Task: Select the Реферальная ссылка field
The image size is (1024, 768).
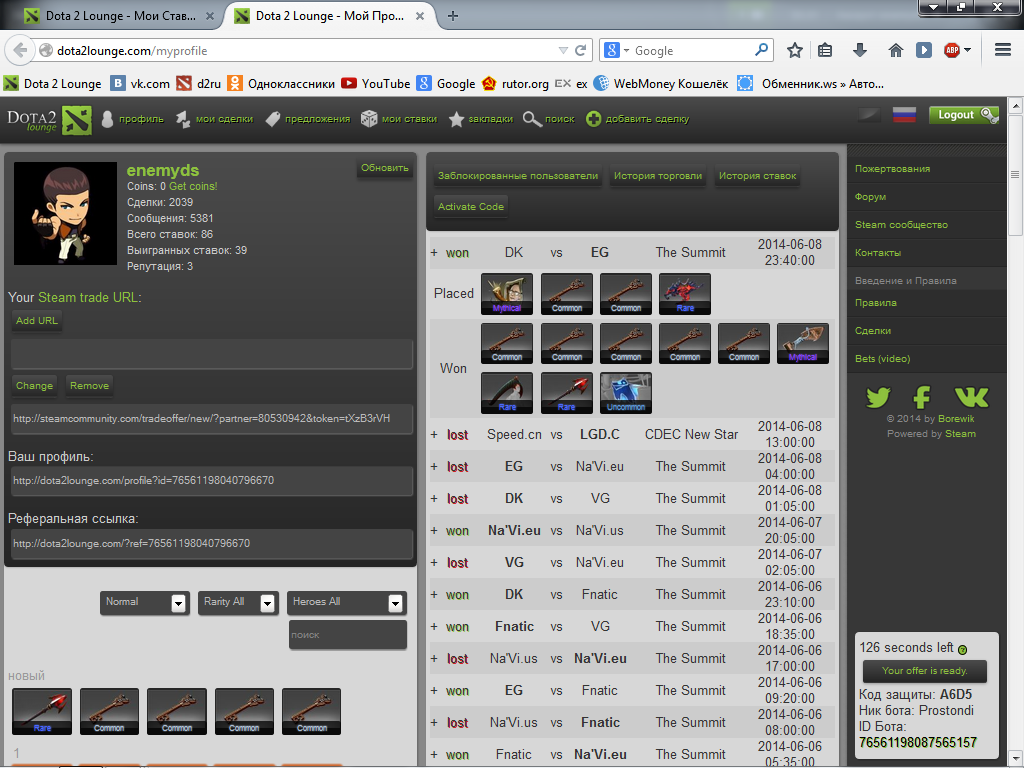Action: (212, 543)
